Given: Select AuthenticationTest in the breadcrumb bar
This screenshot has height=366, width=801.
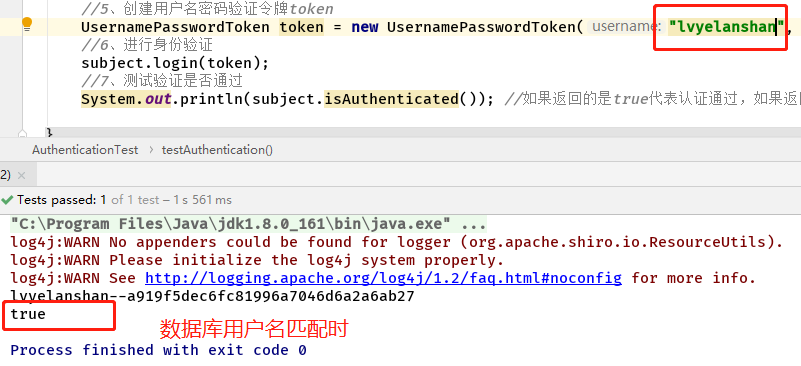Looking at the screenshot, I should click(x=85, y=150).
